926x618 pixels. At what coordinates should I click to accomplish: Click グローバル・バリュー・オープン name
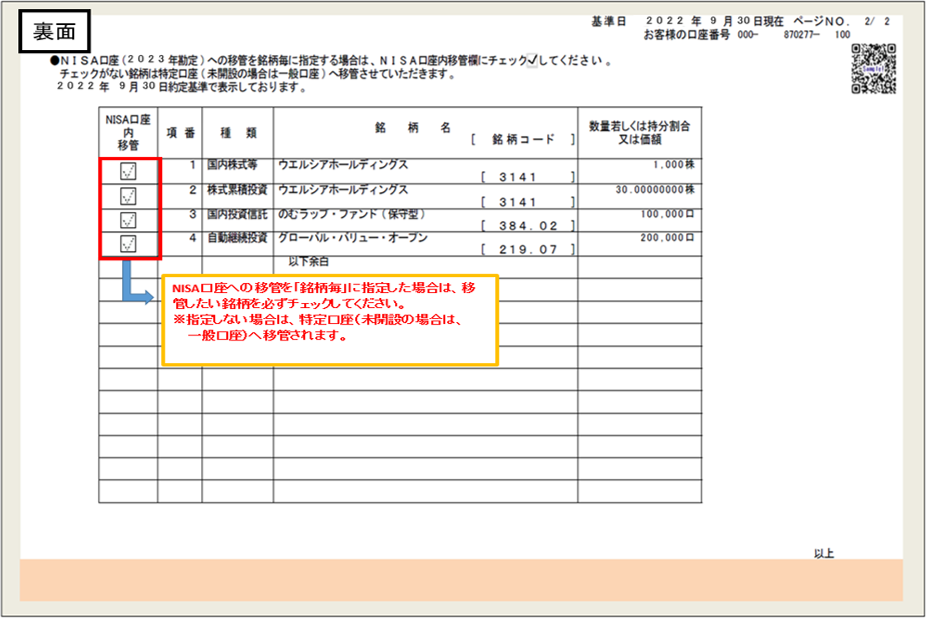[353, 238]
